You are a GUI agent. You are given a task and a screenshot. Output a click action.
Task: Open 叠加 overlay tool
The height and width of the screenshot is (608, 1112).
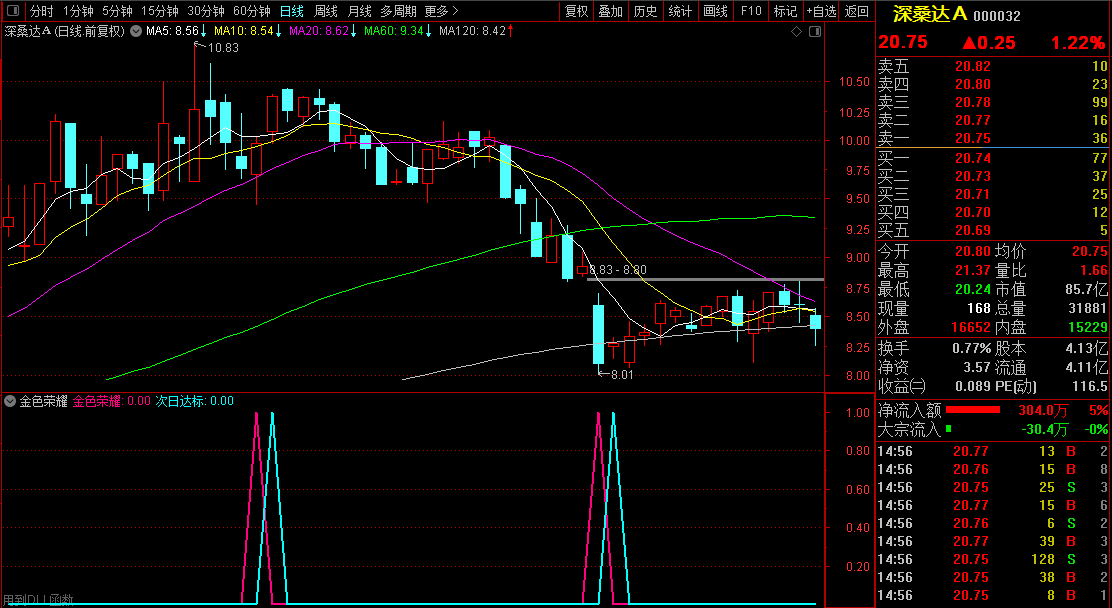[610, 12]
